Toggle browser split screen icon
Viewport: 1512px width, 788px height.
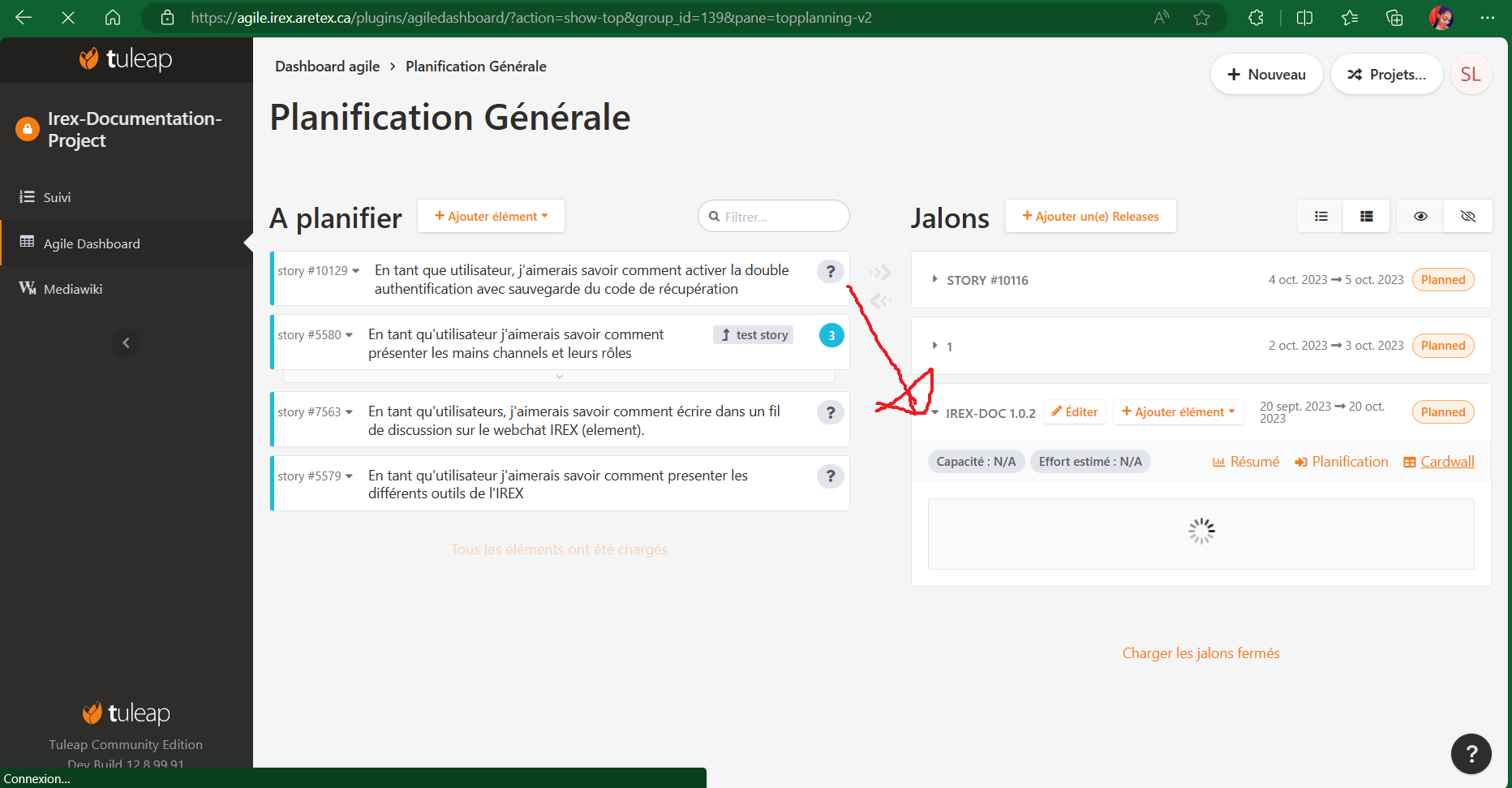(1304, 18)
